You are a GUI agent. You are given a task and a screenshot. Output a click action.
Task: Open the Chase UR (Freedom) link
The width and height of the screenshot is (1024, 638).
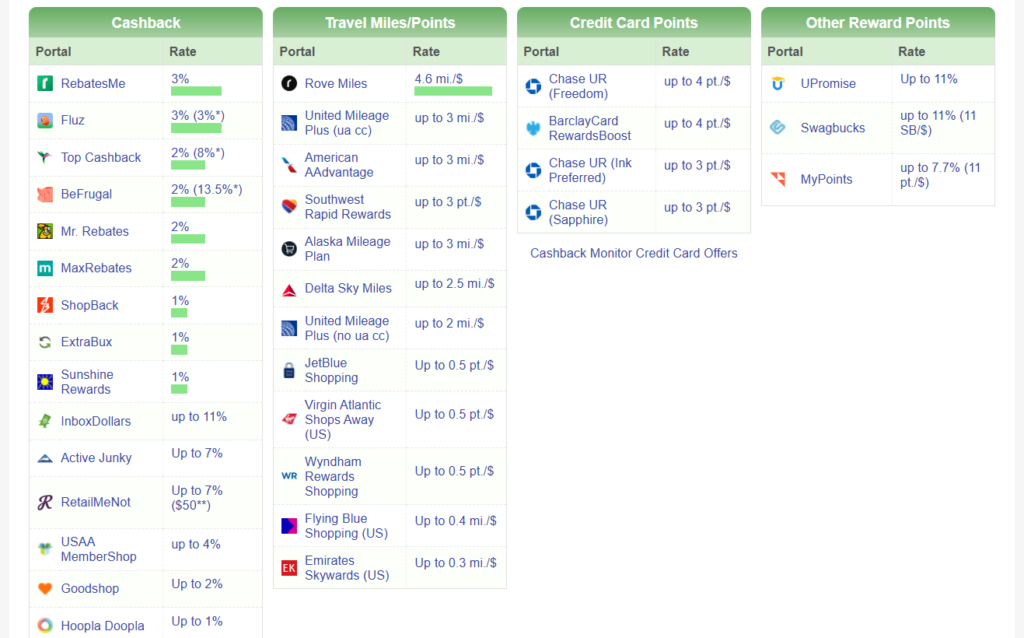(x=578, y=86)
